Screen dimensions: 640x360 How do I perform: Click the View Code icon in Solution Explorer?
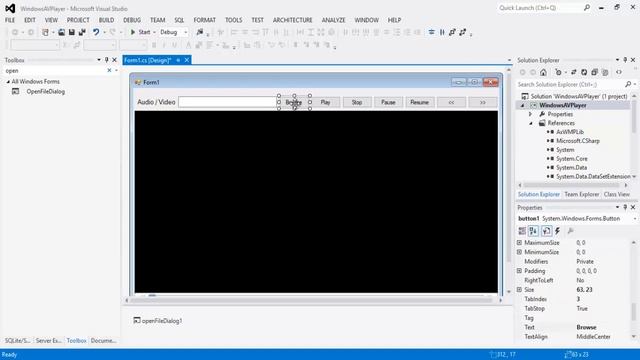(x=619, y=72)
